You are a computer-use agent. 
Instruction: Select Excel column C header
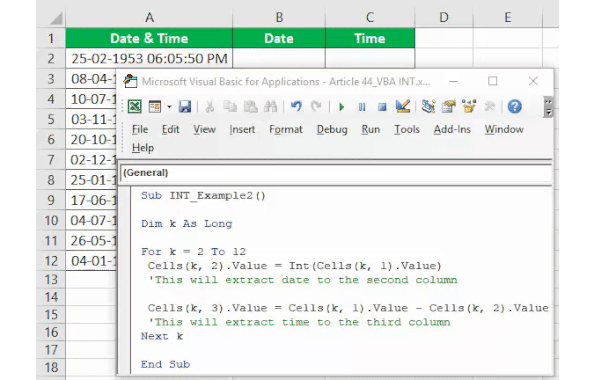370,17
